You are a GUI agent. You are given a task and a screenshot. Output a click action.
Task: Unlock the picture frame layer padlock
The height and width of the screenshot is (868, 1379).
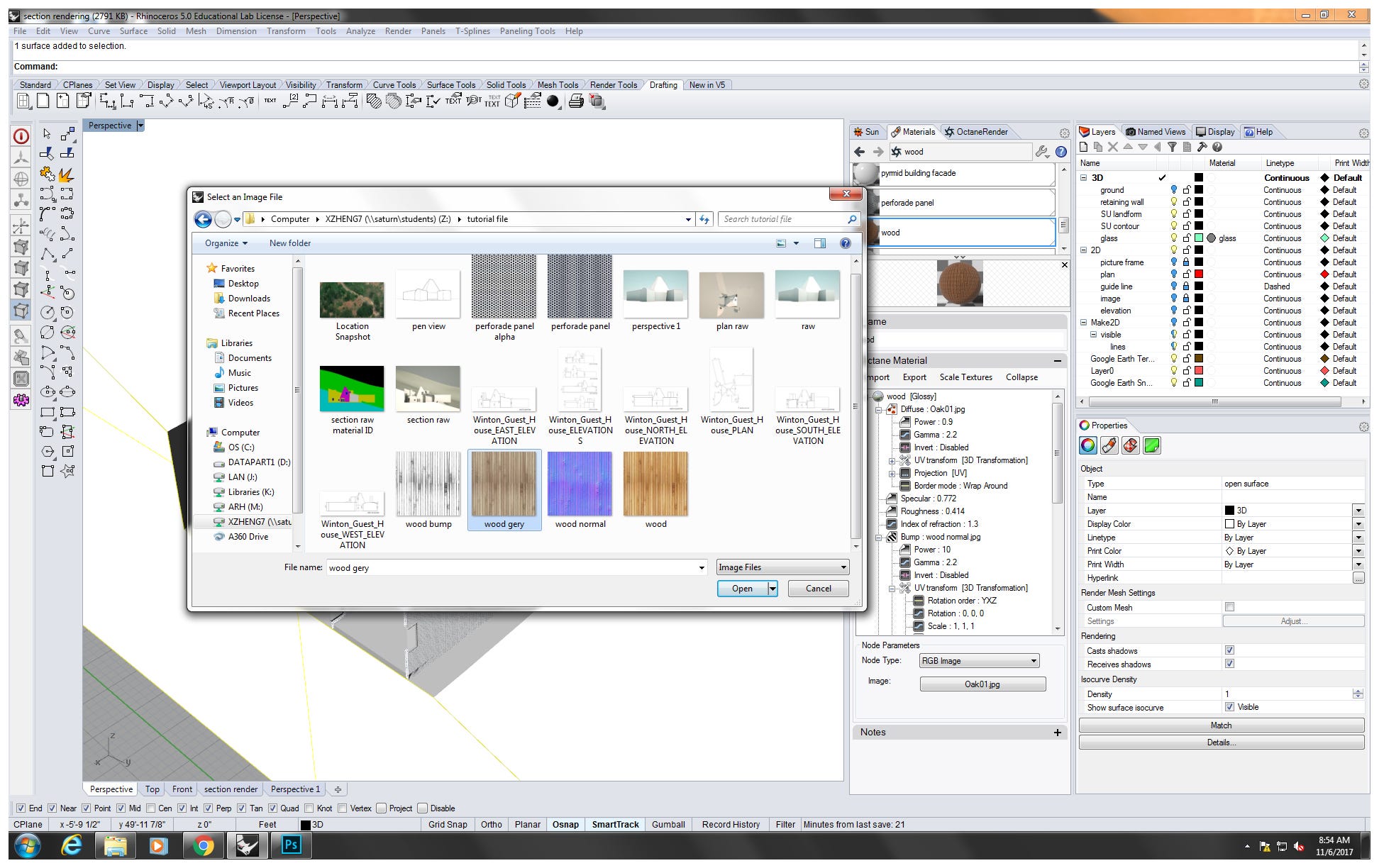point(1186,262)
